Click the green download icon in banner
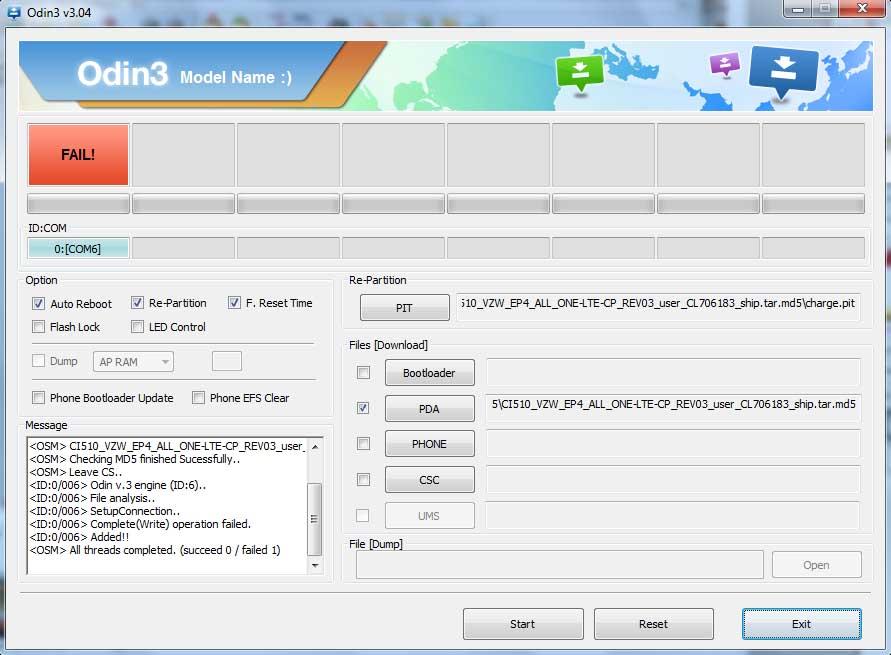The height and width of the screenshot is (655, 891). [x=580, y=72]
